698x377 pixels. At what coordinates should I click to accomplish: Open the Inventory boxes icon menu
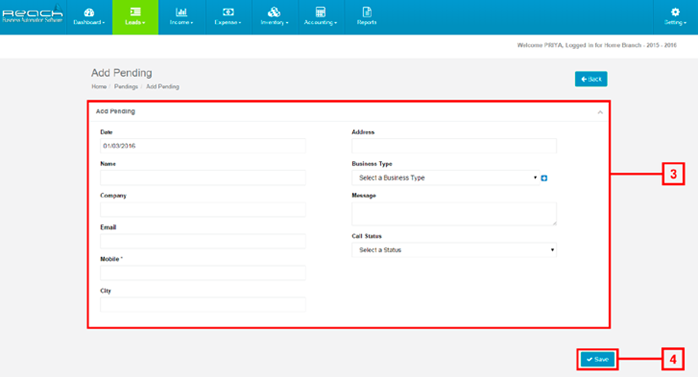pos(274,12)
